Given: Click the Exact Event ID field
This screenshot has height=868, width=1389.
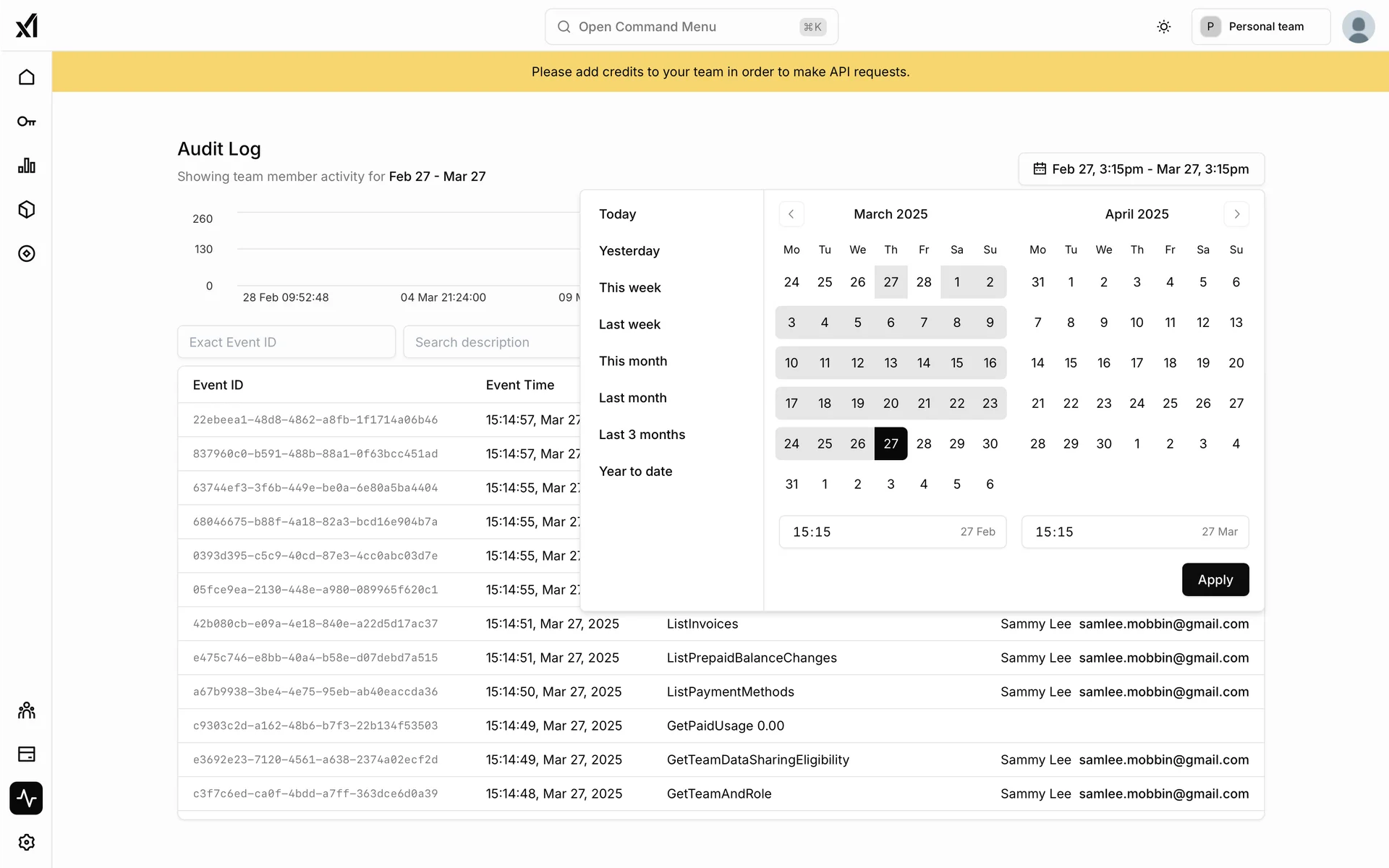Looking at the screenshot, I should [286, 342].
